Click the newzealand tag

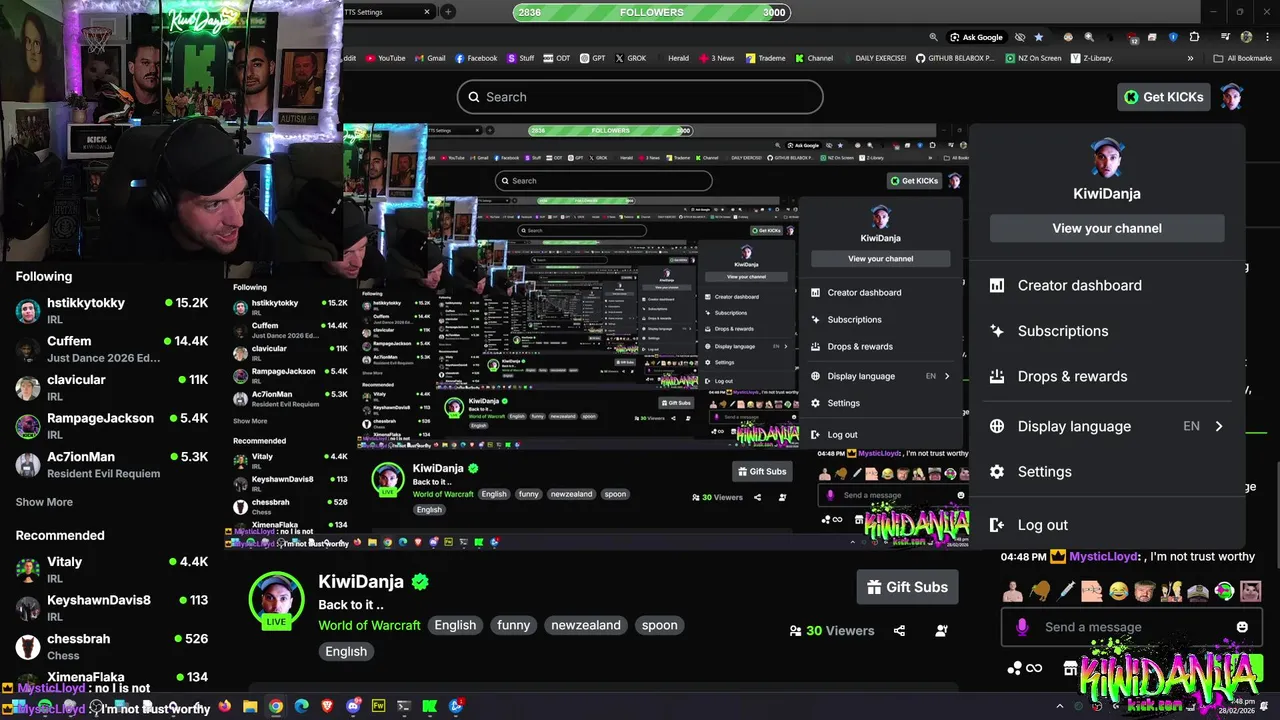click(586, 625)
